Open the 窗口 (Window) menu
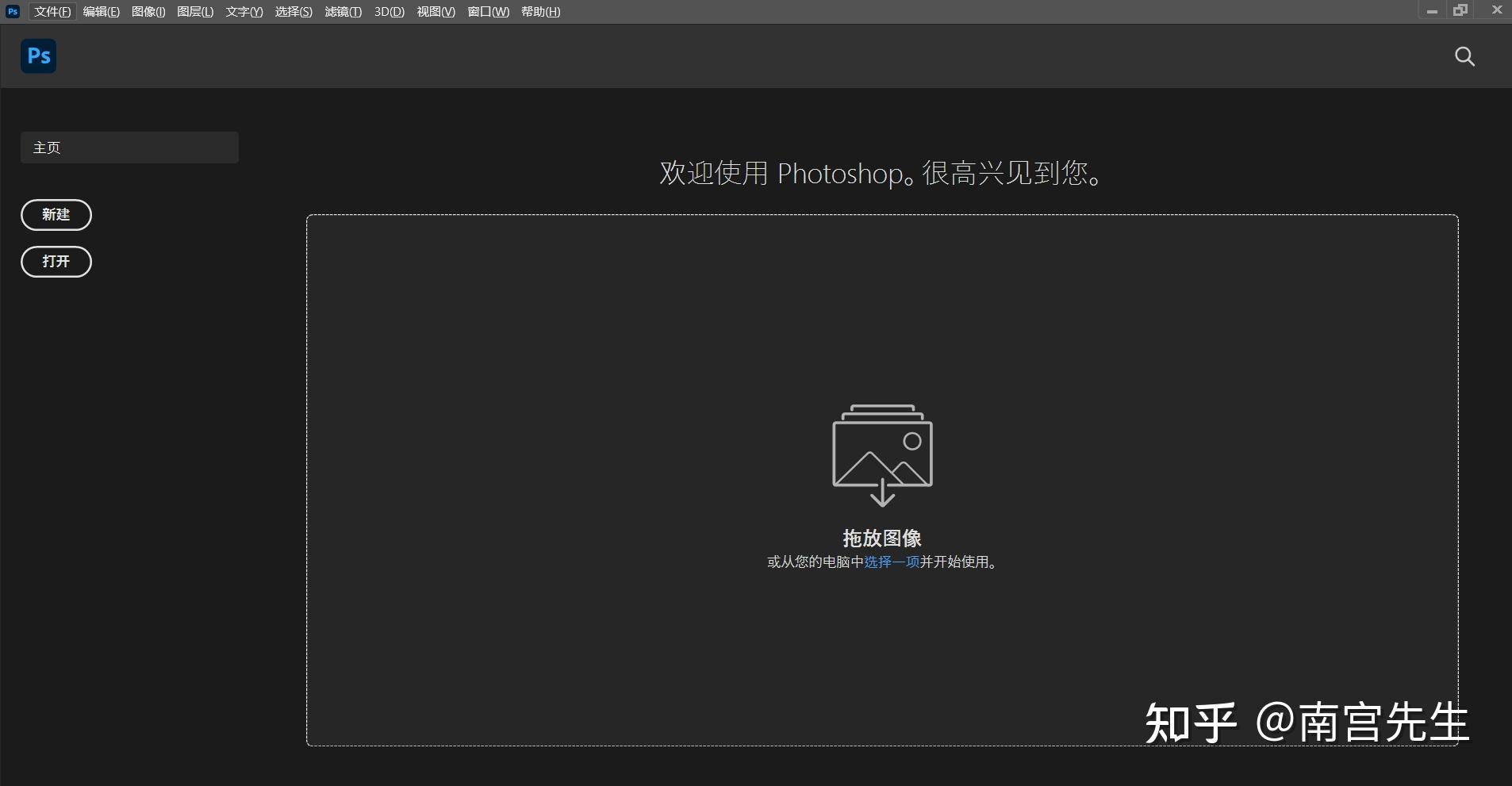 pyautogui.click(x=487, y=11)
